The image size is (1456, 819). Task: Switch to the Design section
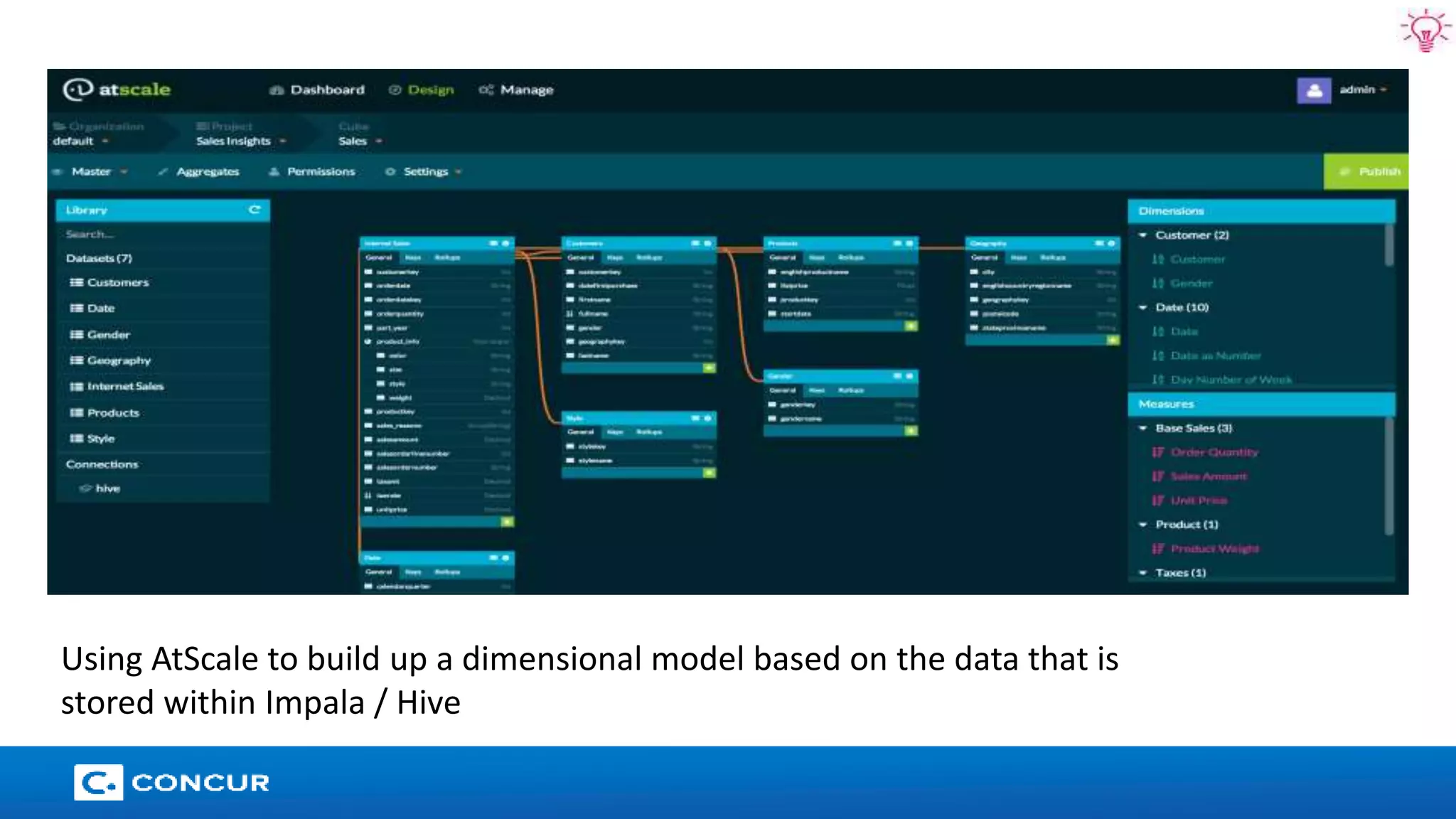click(x=422, y=90)
